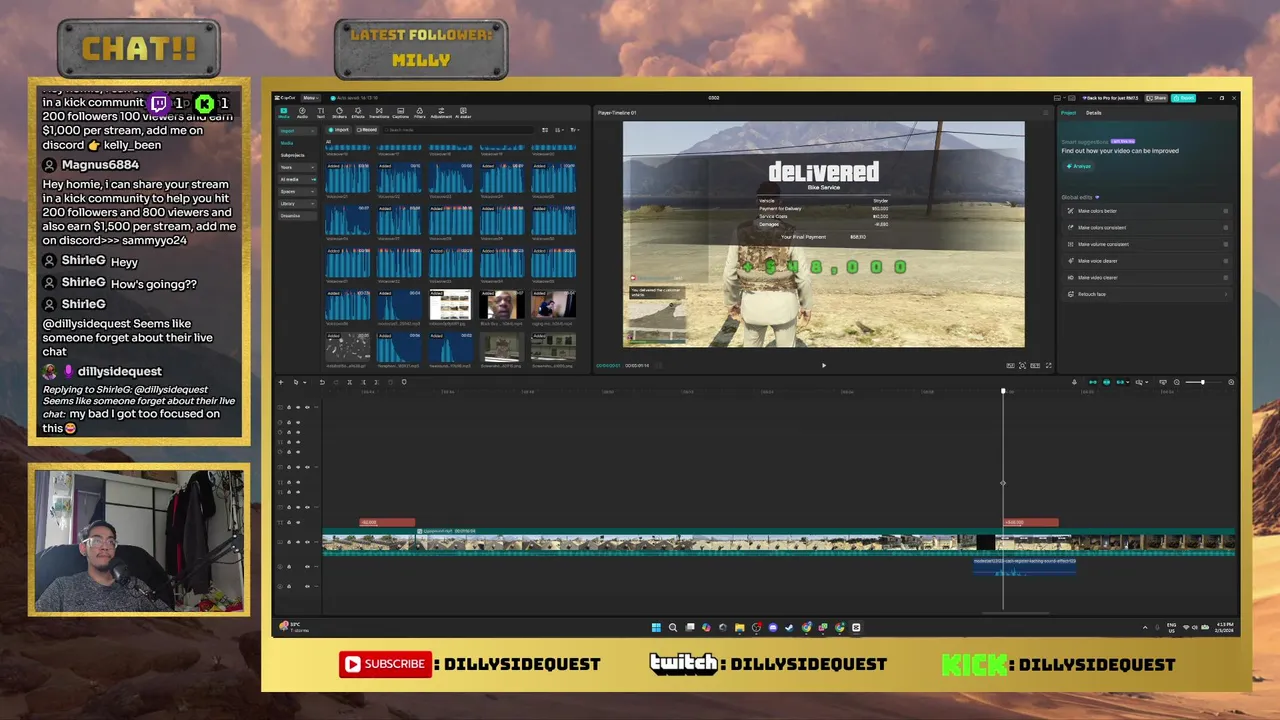Viewport: 1280px width, 720px height.
Task: Switch media library to grid view icon
Action: (x=545, y=130)
